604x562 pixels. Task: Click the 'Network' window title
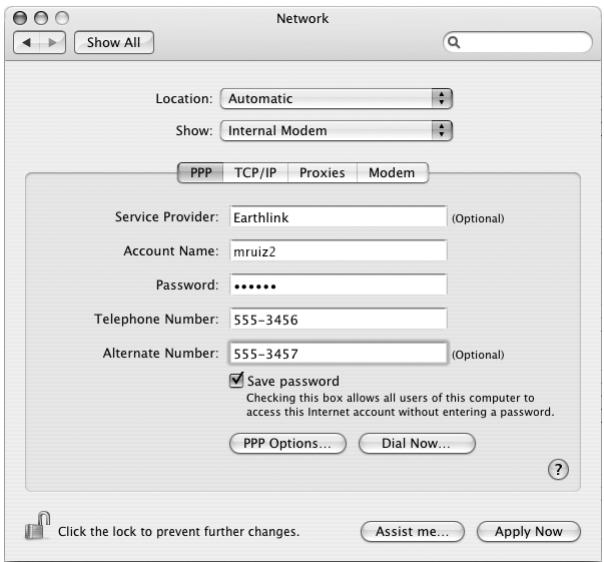(x=302, y=18)
